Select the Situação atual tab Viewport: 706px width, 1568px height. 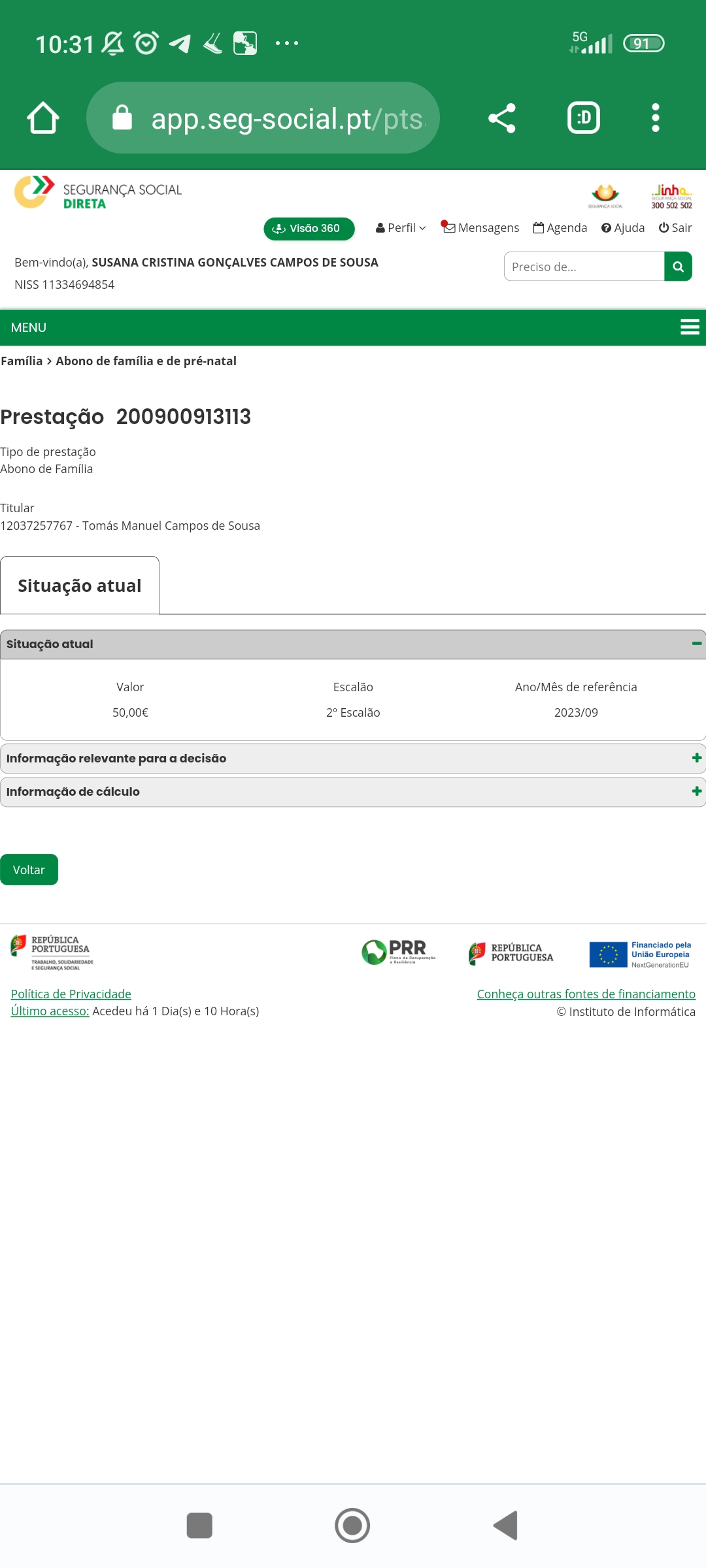(x=80, y=585)
